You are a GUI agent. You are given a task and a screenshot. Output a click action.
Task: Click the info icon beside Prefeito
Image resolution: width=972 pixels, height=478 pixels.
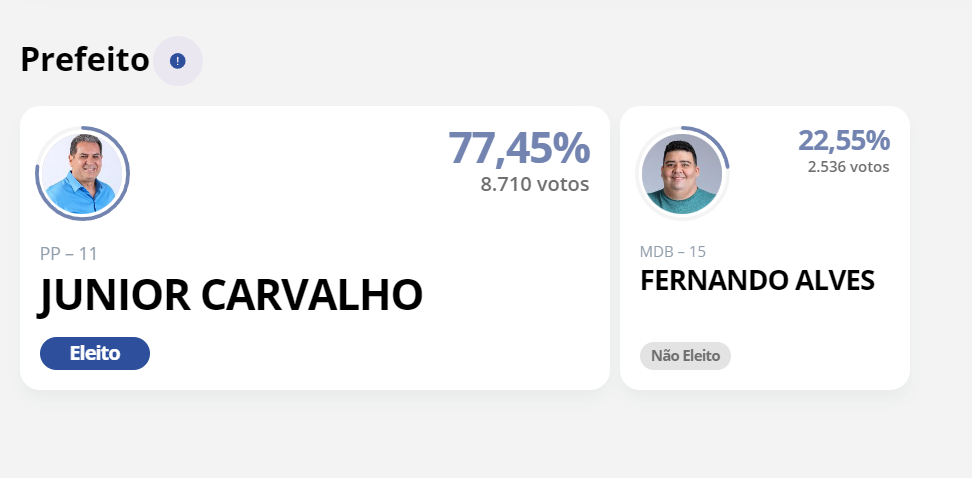pyautogui.click(x=178, y=61)
